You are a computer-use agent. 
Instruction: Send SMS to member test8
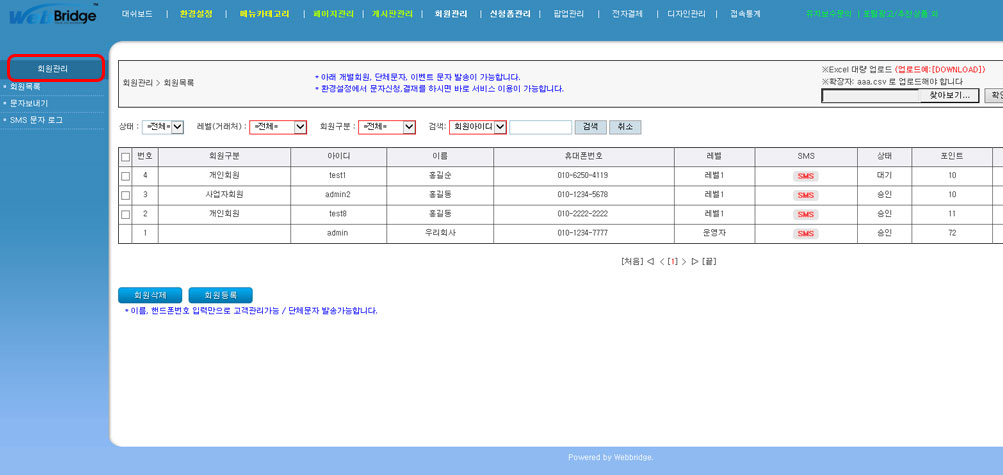coord(805,214)
